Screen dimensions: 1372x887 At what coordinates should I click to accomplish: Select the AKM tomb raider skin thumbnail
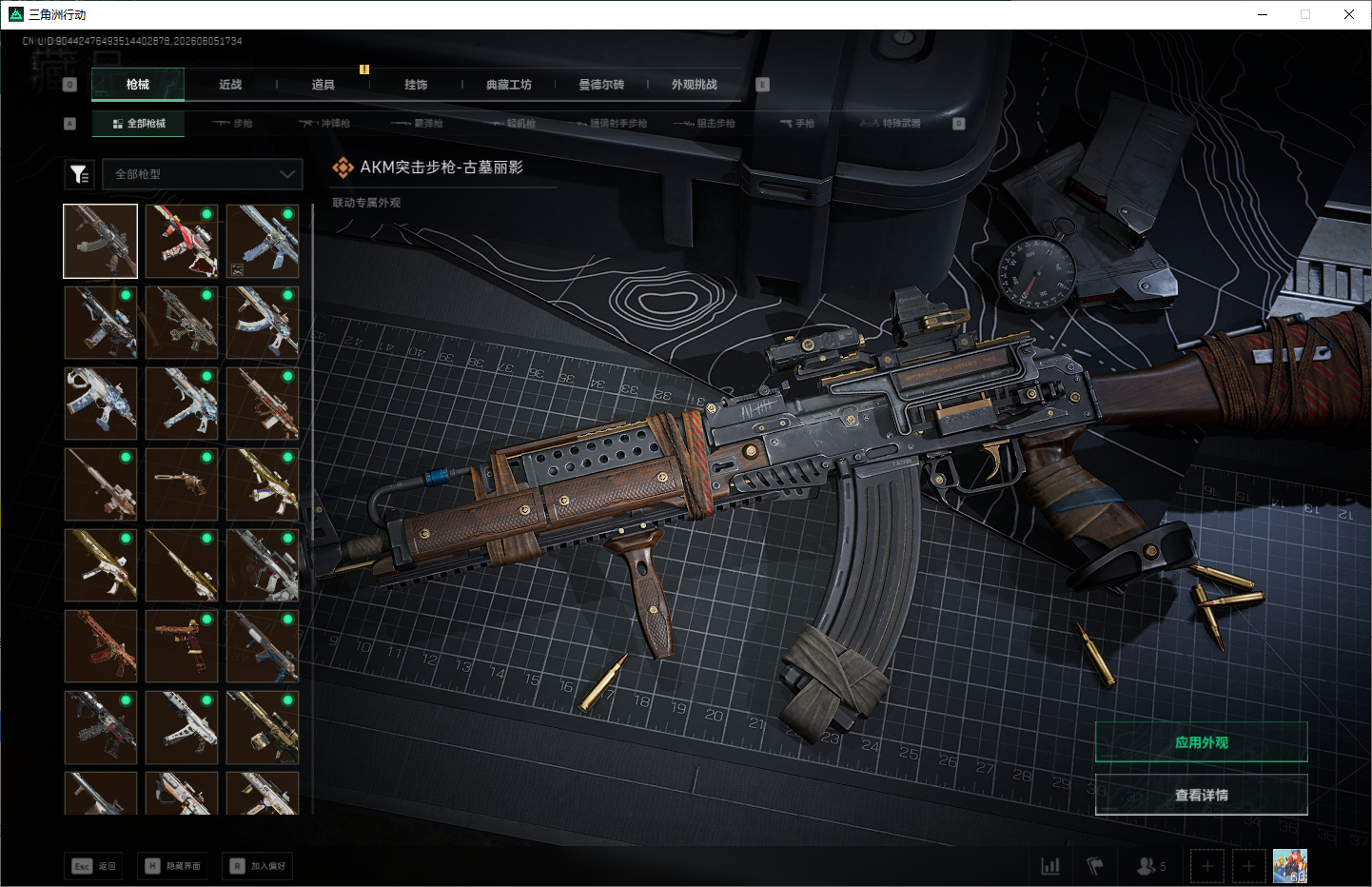pos(101,242)
